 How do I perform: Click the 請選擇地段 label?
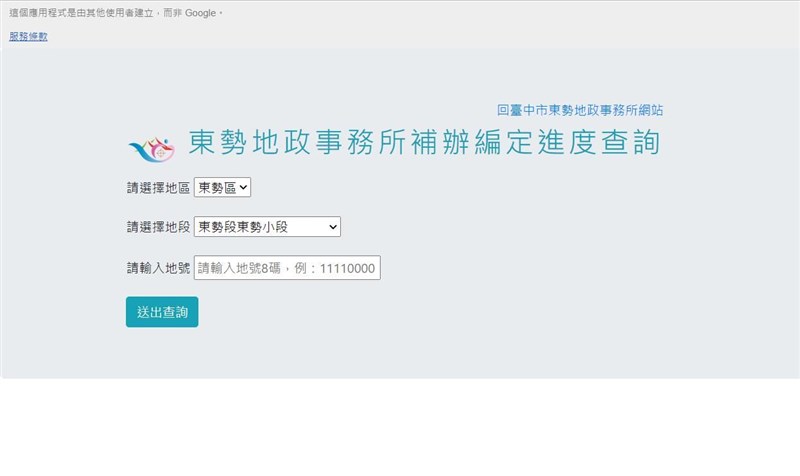pos(158,227)
